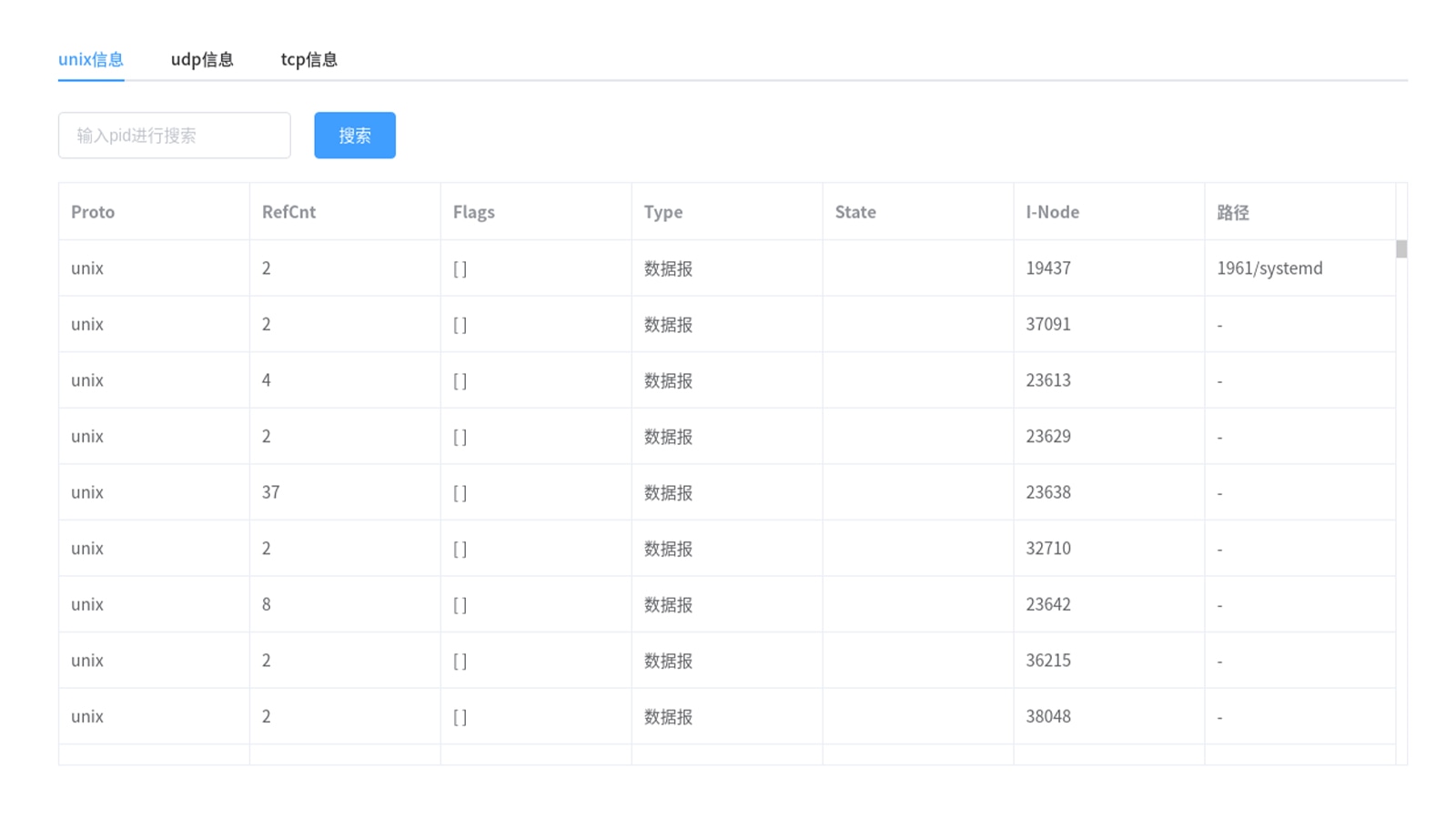Click the RefCnt value 8
1456x819 pixels.
[x=266, y=604]
